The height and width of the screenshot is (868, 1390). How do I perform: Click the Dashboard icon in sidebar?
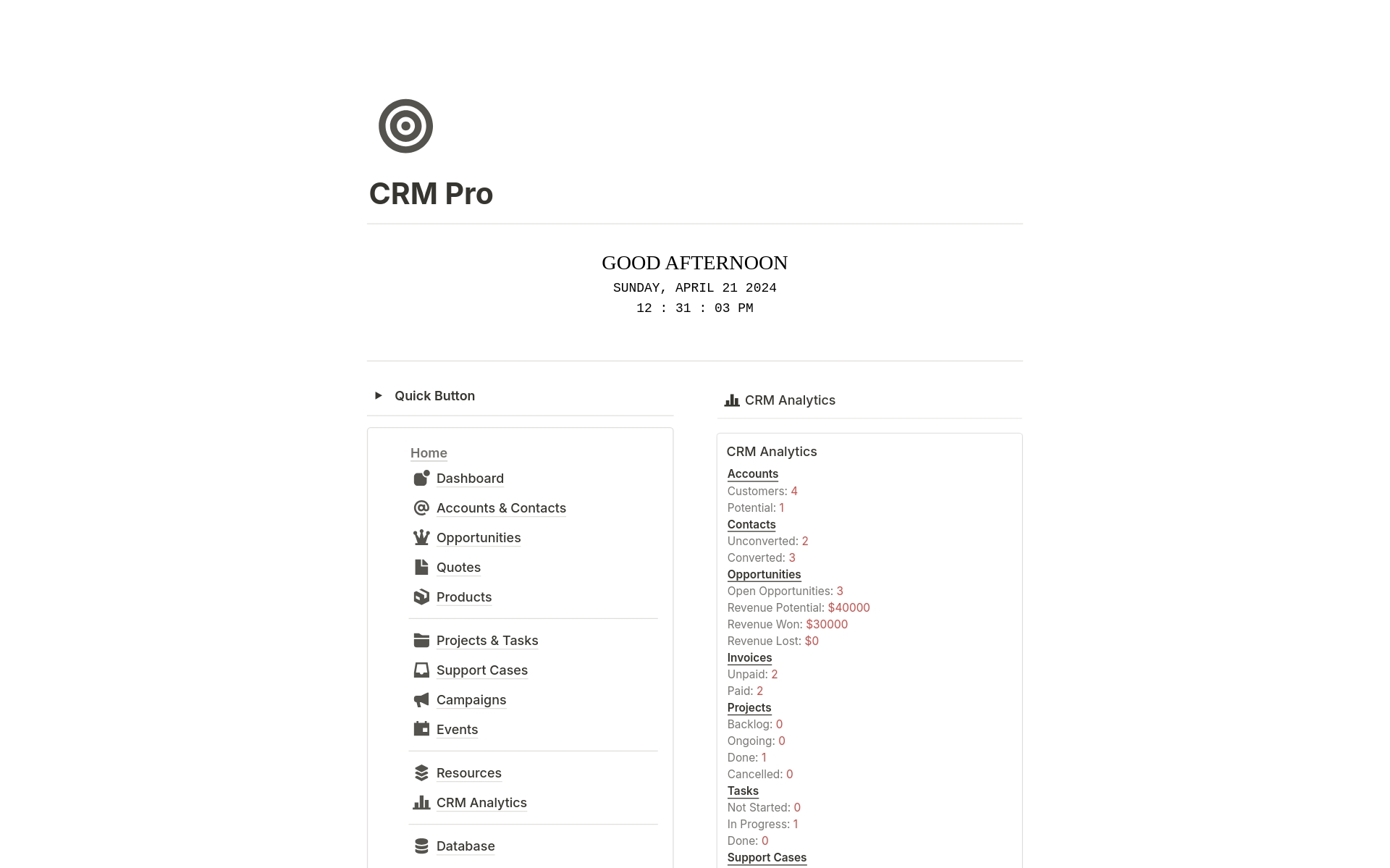point(420,477)
